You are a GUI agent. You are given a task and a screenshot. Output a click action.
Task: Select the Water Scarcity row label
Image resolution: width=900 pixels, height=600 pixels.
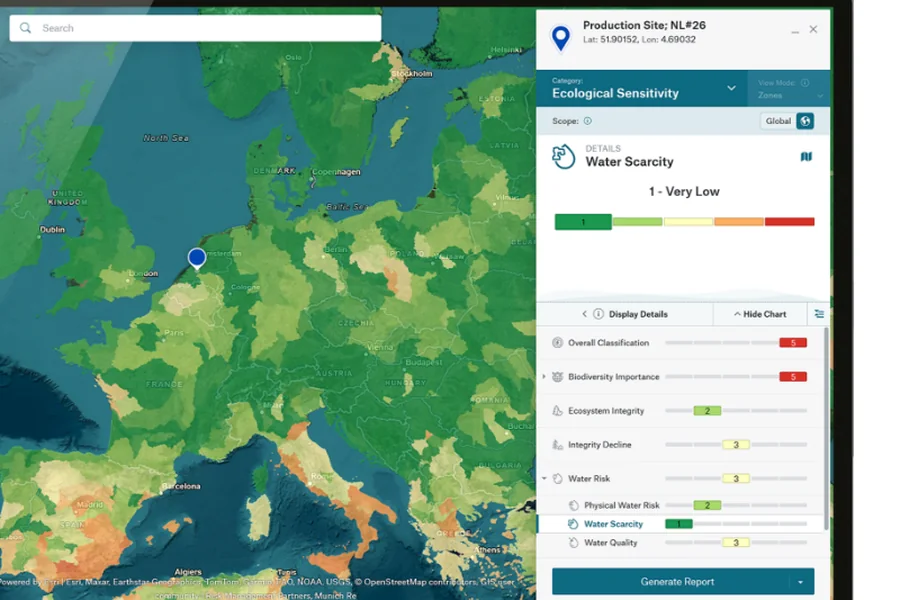tap(613, 524)
